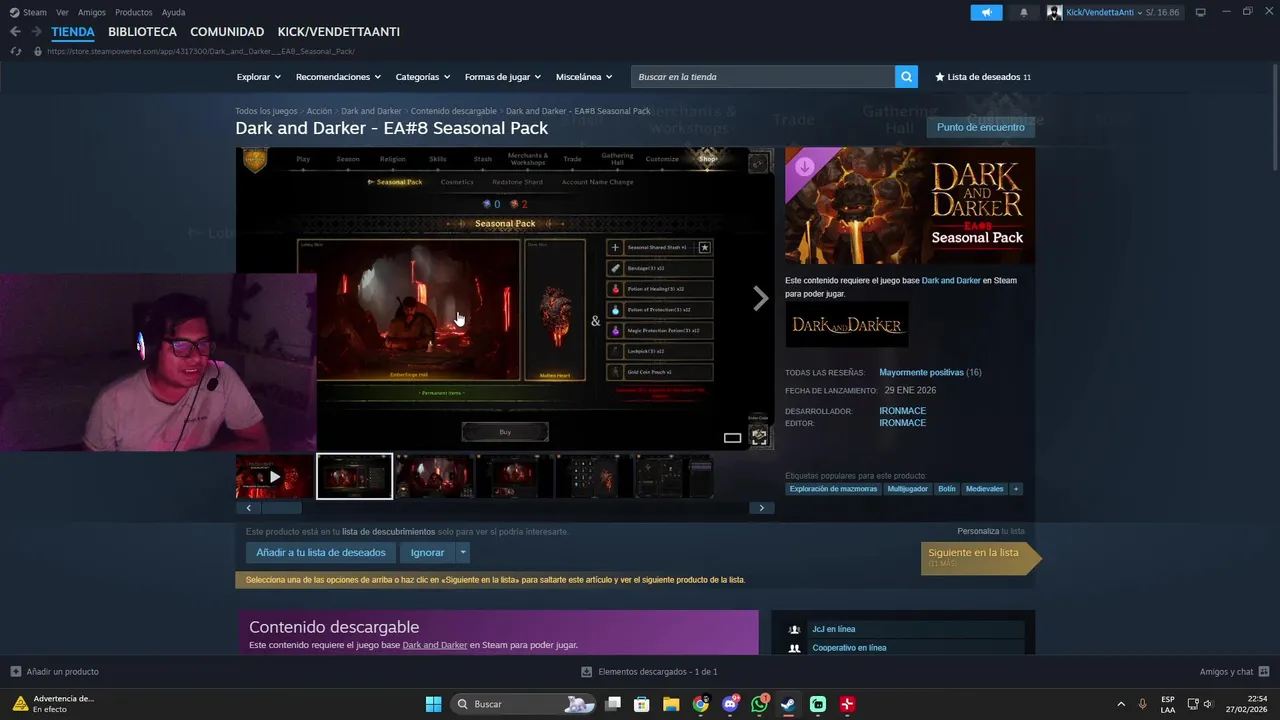Open Google Chrome from taskbar

click(x=700, y=704)
